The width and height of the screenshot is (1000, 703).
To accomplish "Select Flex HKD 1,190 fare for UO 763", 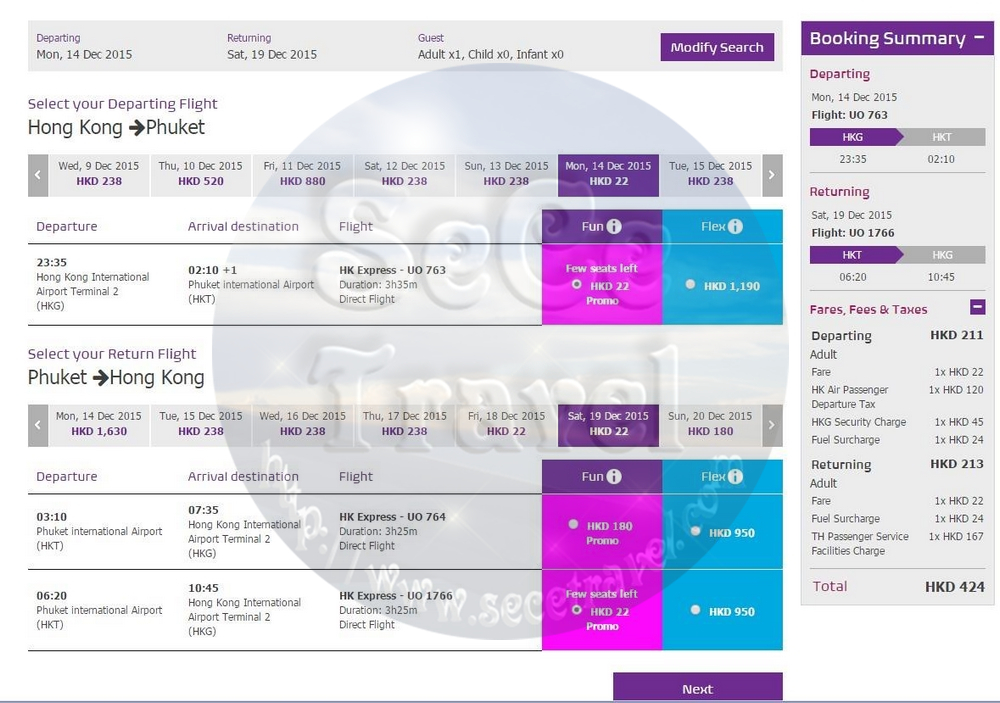I will (691, 285).
